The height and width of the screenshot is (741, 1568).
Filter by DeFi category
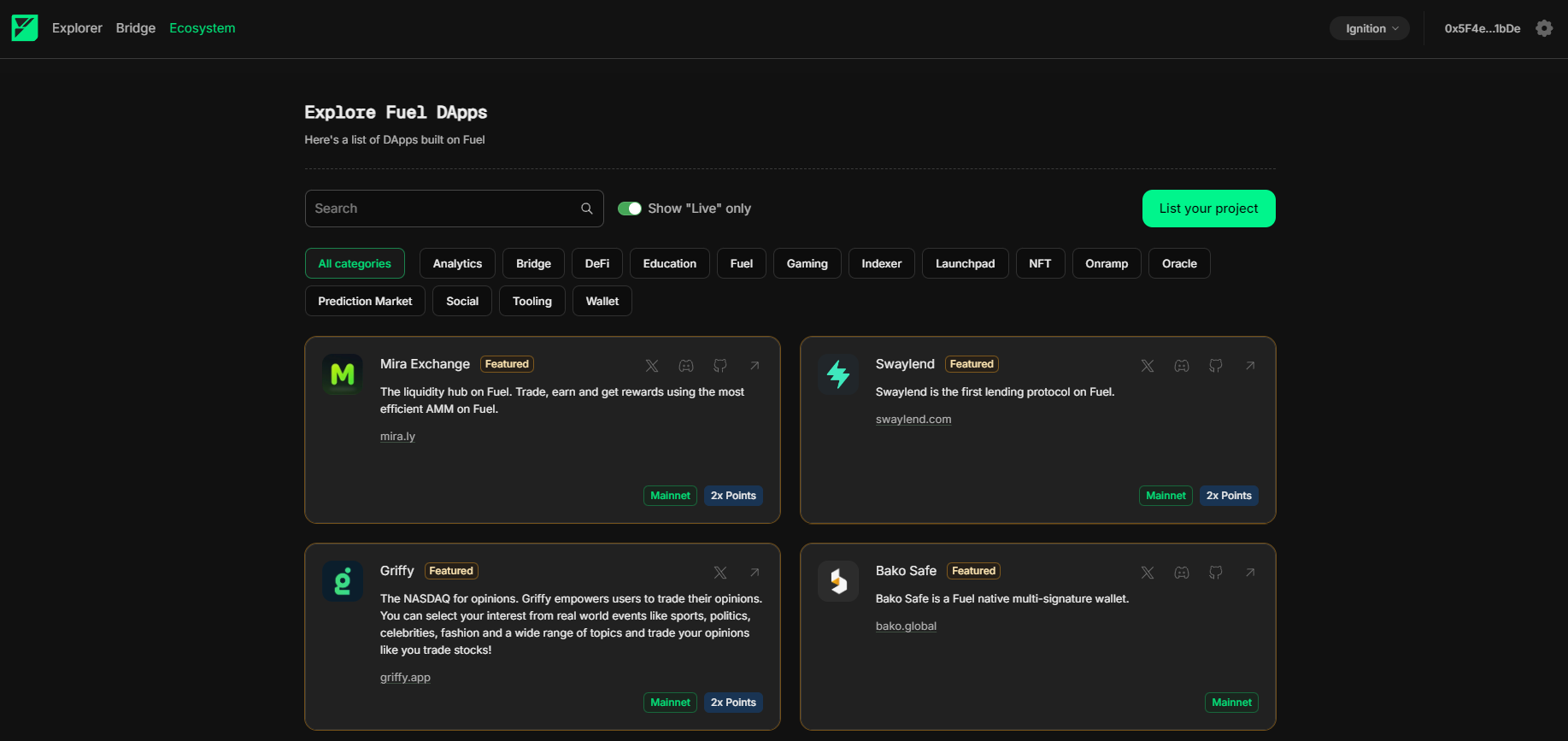click(597, 263)
